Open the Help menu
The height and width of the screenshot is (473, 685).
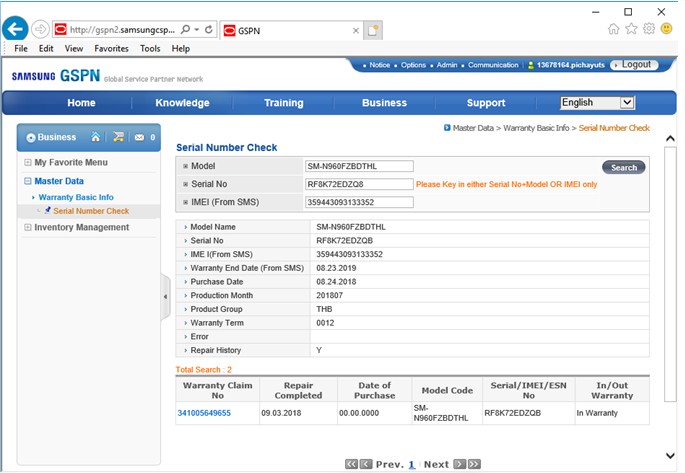click(x=180, y=48)
